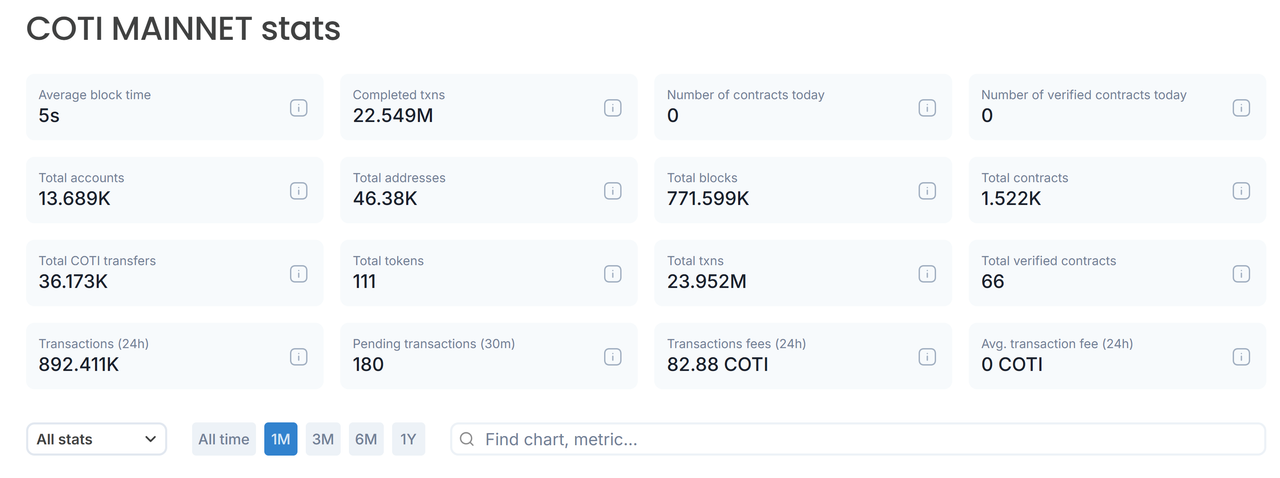Click info icon on Average block time card
Viewport: 1280px width, 478px height.
(x=298, y=107)
